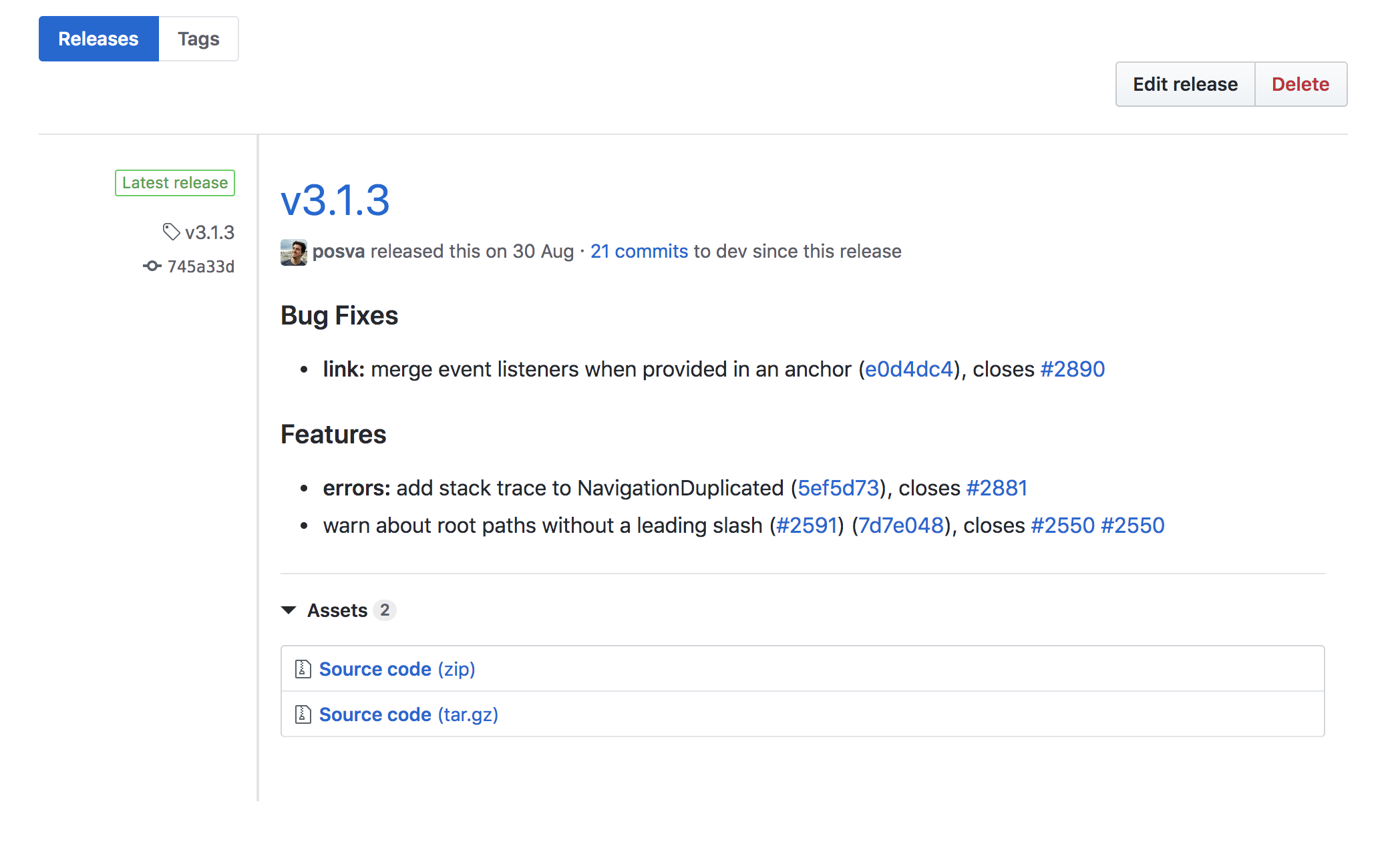Open commit 5ef5d73 link
1400x848 pixels.
point(838,487)
